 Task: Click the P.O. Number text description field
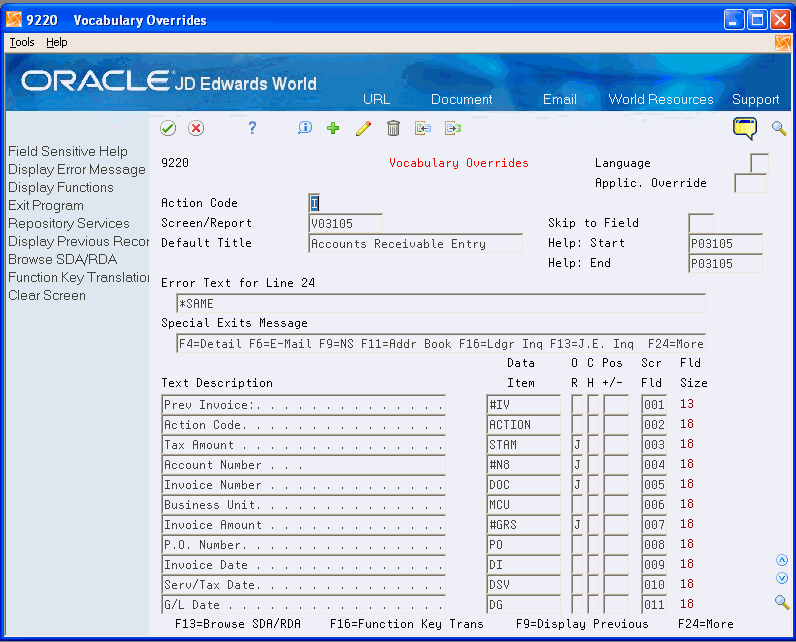pos(304,545)
